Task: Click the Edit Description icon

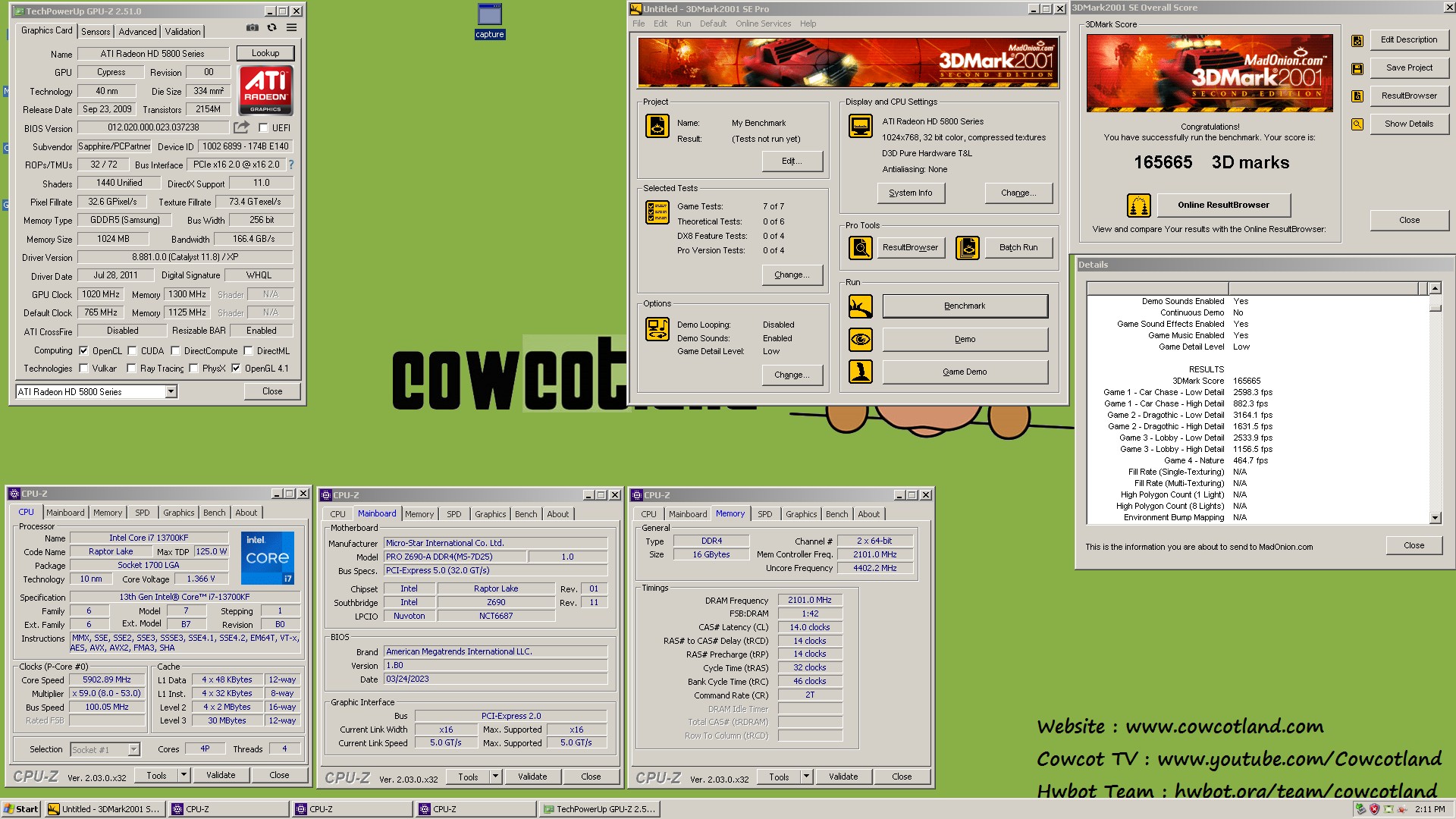Action: coord(1357,41)
